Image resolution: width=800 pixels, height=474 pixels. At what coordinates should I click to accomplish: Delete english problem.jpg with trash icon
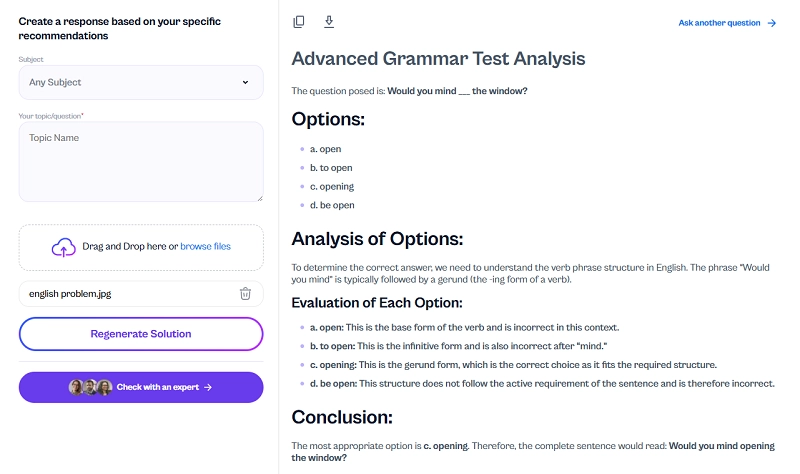coord(245,293)
